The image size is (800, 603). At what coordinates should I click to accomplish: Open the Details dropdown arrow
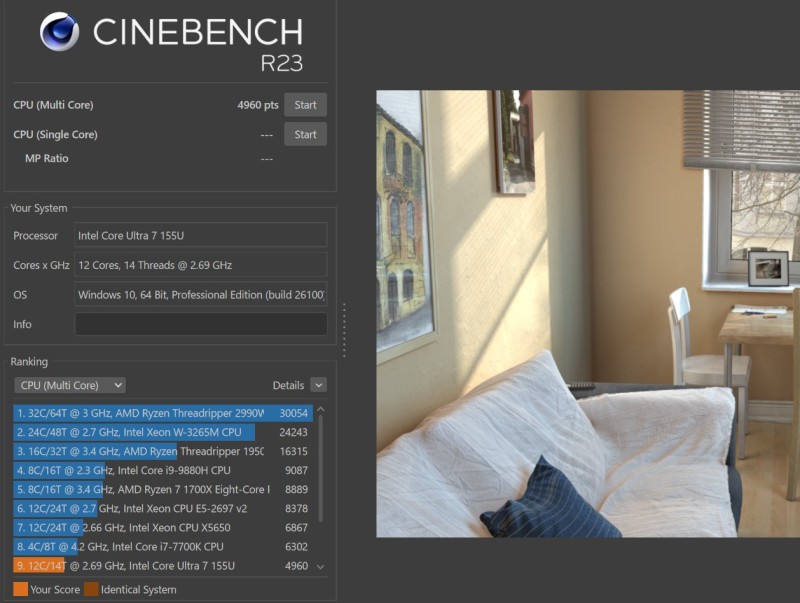coord(319,385)
